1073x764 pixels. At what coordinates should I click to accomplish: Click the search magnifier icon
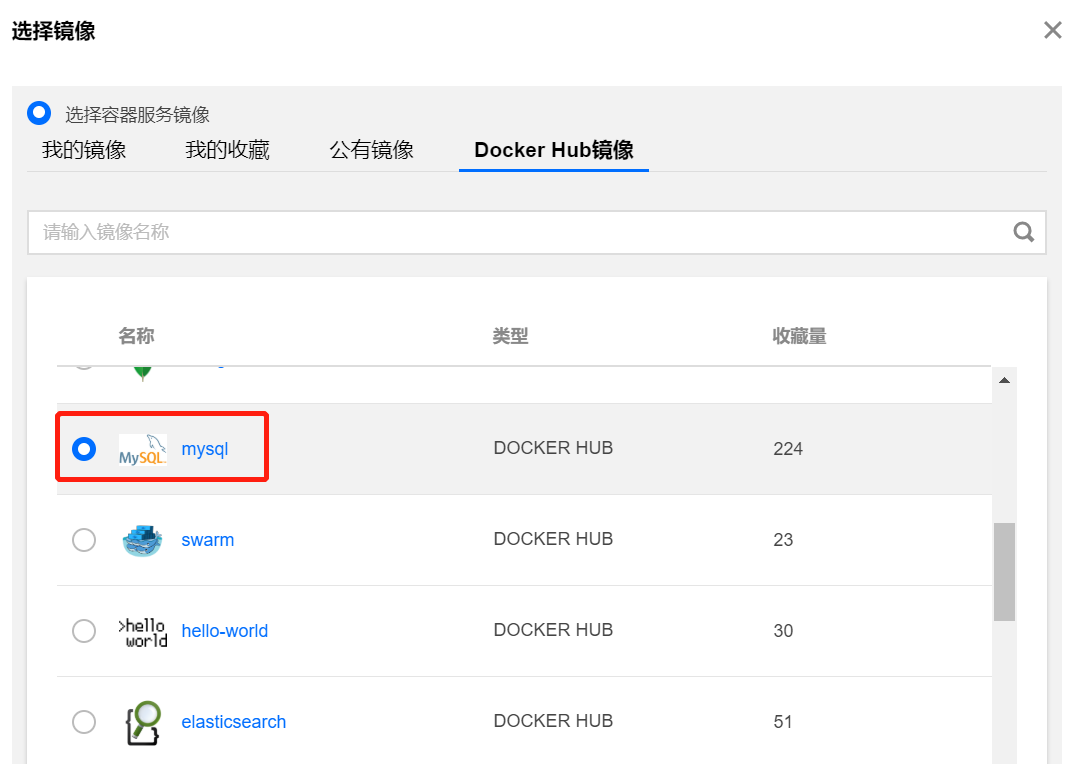(x=1024, y=232)
